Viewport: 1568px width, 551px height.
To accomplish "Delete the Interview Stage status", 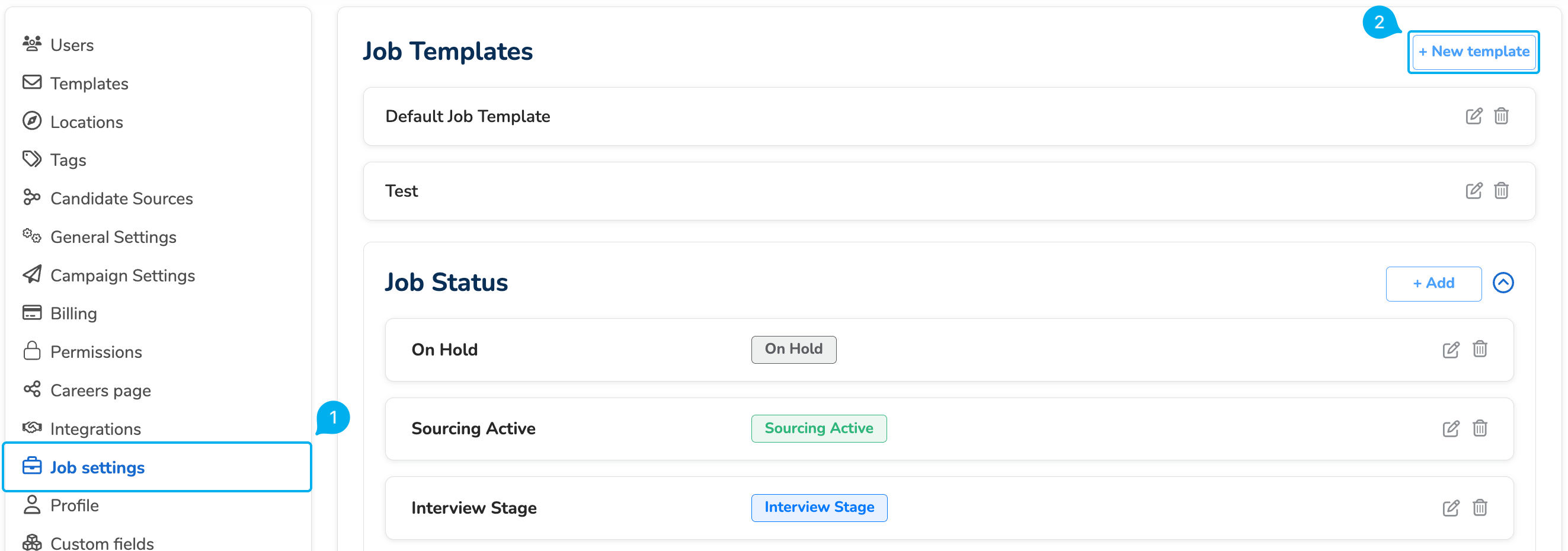I will click(1479, 507).
